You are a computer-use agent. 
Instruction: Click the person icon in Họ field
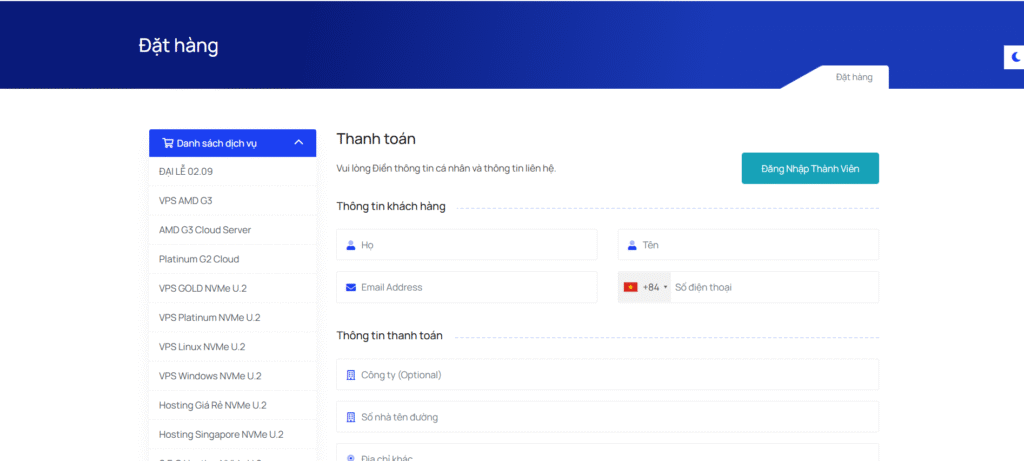click(x=351, y=245)
